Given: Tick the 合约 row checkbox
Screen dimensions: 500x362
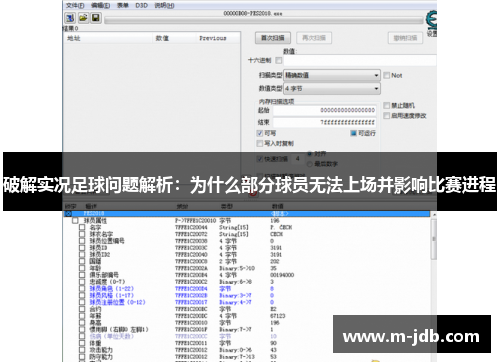Looking at the screenshot, I should tap(82, 309).
